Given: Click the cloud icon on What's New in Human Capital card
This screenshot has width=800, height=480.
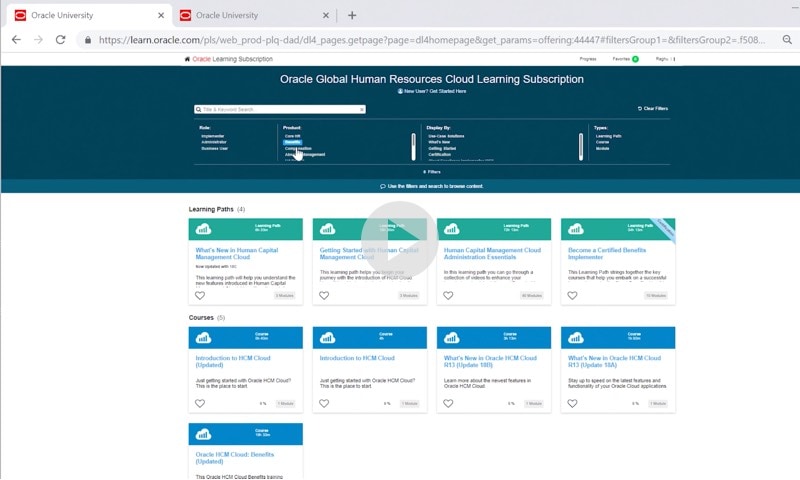Looking at the screenshot, I should coord(203,229).
